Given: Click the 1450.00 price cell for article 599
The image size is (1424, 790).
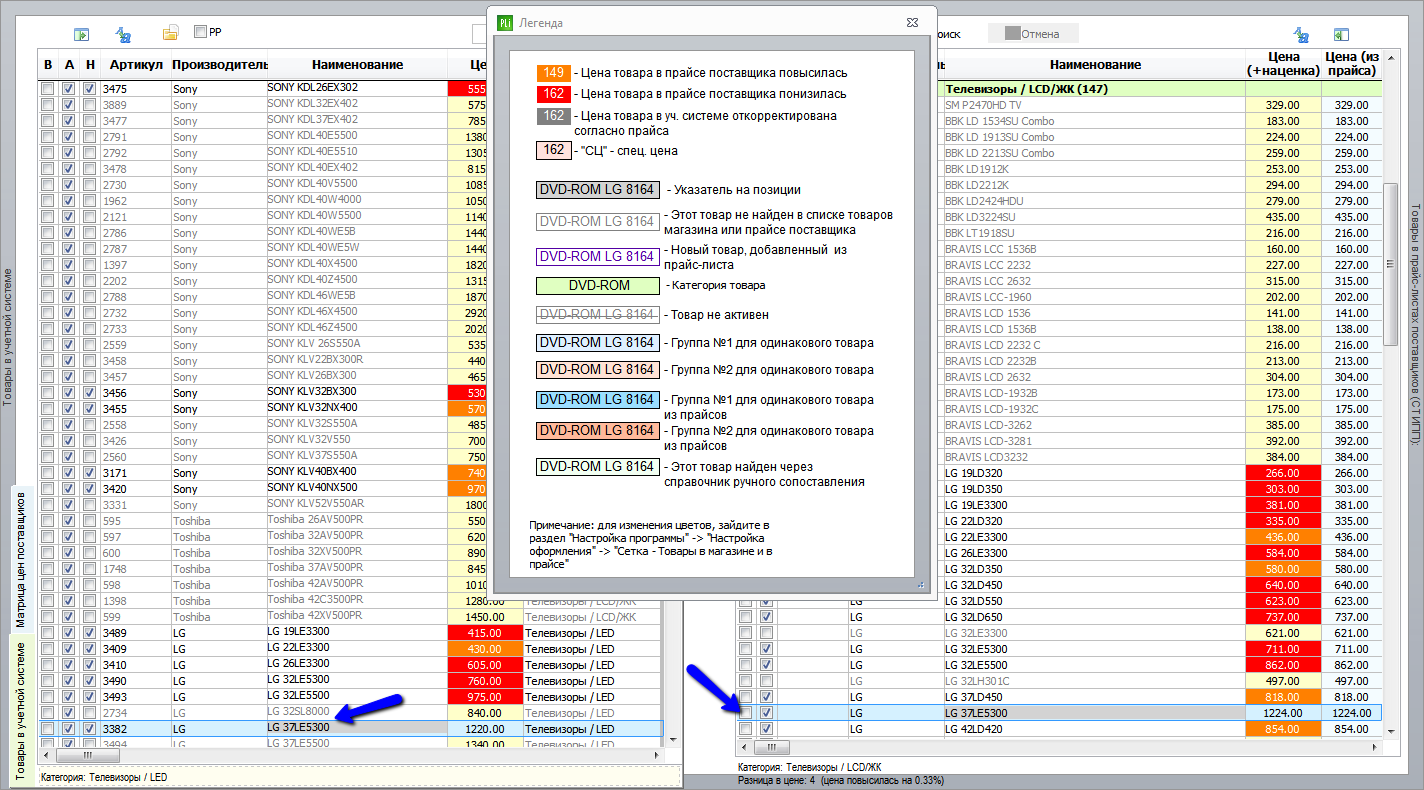Looking at the screenshot, I should coord(485,617).
